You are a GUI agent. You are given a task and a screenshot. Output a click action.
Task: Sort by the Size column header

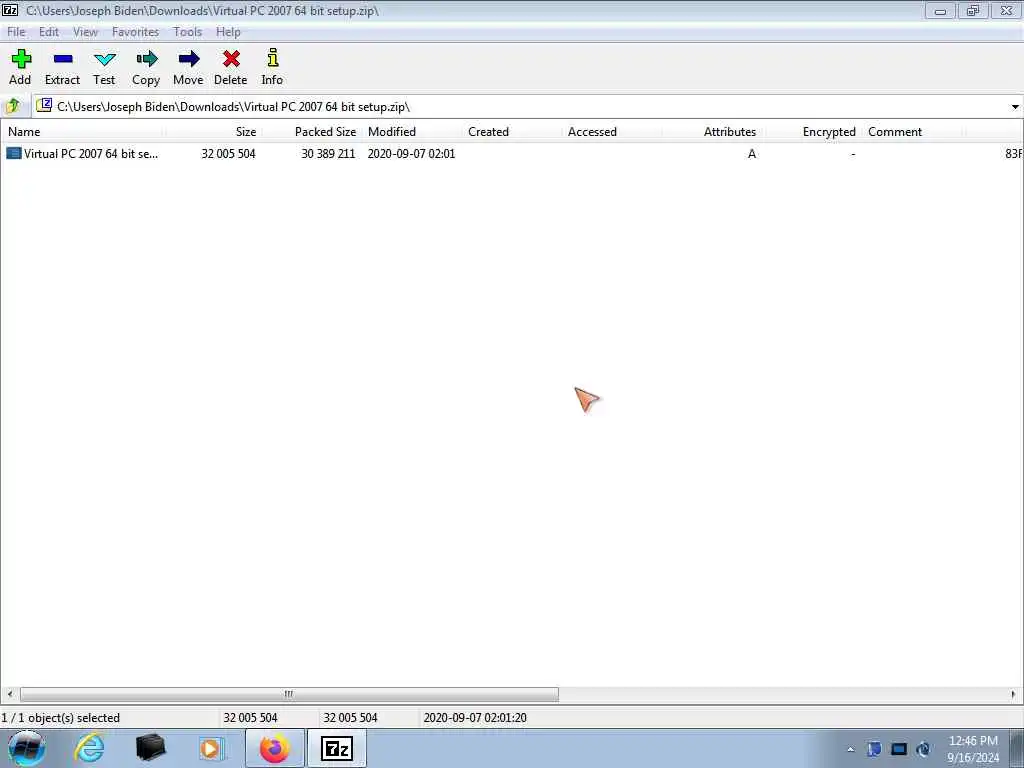pos(213,131)
